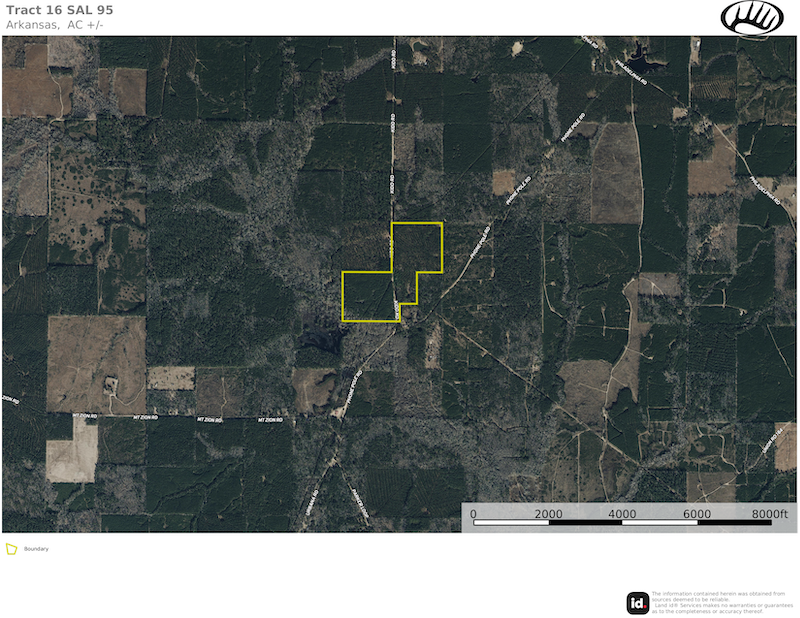This screenshot has width=800, height=618.
Task: Click the small tan field above Mt Zion Rd
Action: point(171,378)
